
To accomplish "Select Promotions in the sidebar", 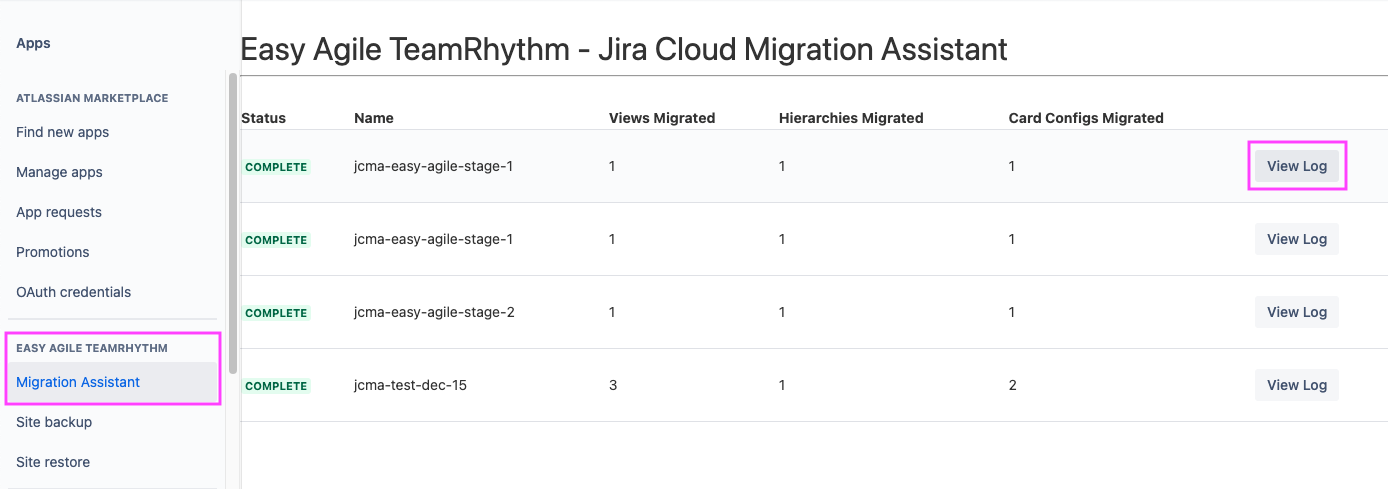I will (x=53, y=252).
